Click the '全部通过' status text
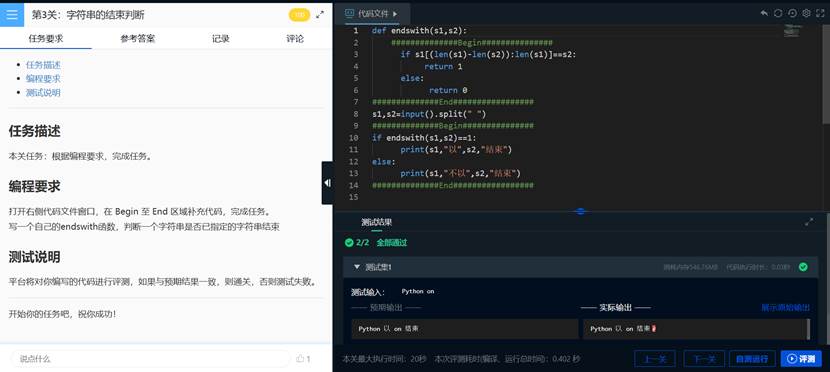Image resolution: width=830 pixels, height=372 pixels. coord(392,243)
